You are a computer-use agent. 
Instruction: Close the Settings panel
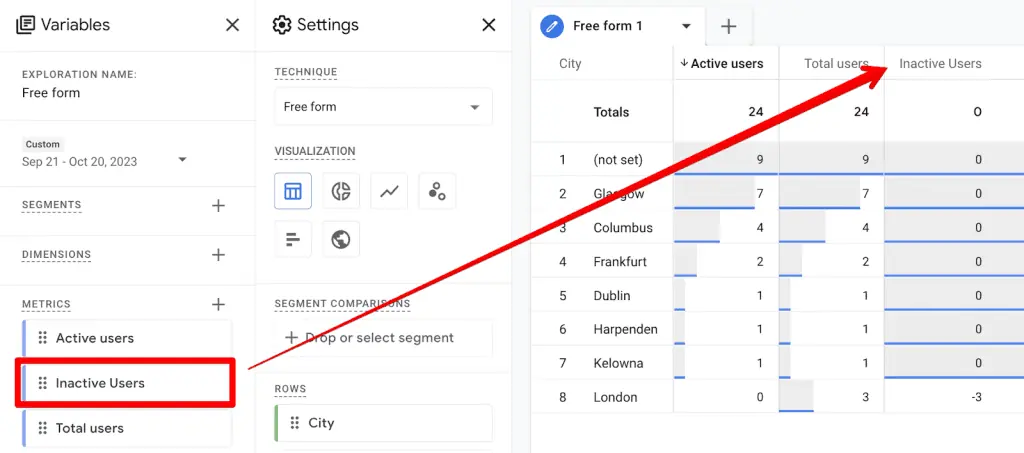(x=488, y=25)
